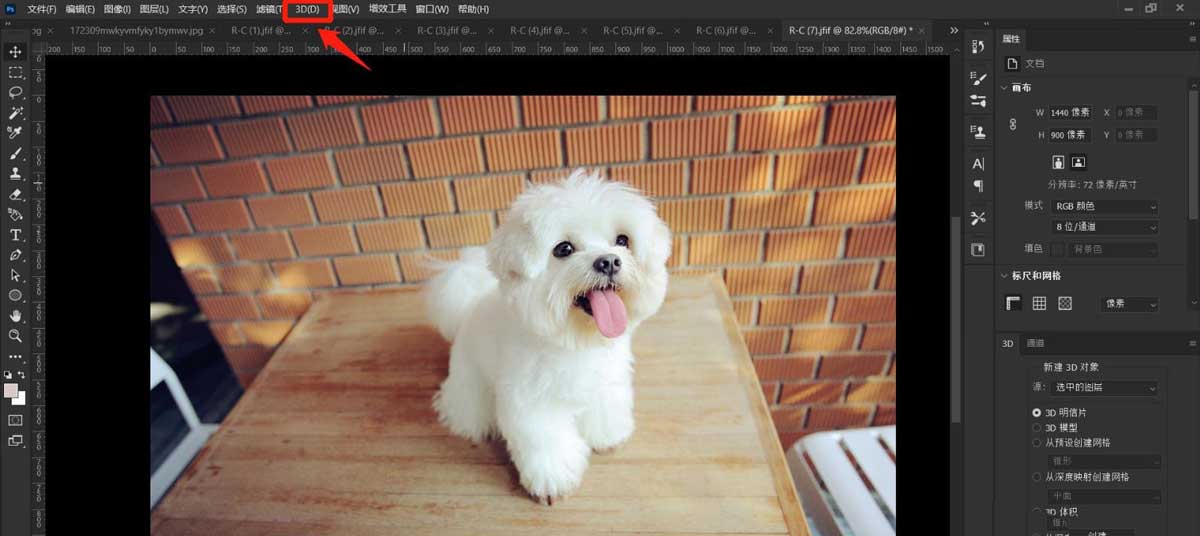The image size is (1200, 536).
Task: Select the Zoom magnifier tool
Action: point(16,336)
